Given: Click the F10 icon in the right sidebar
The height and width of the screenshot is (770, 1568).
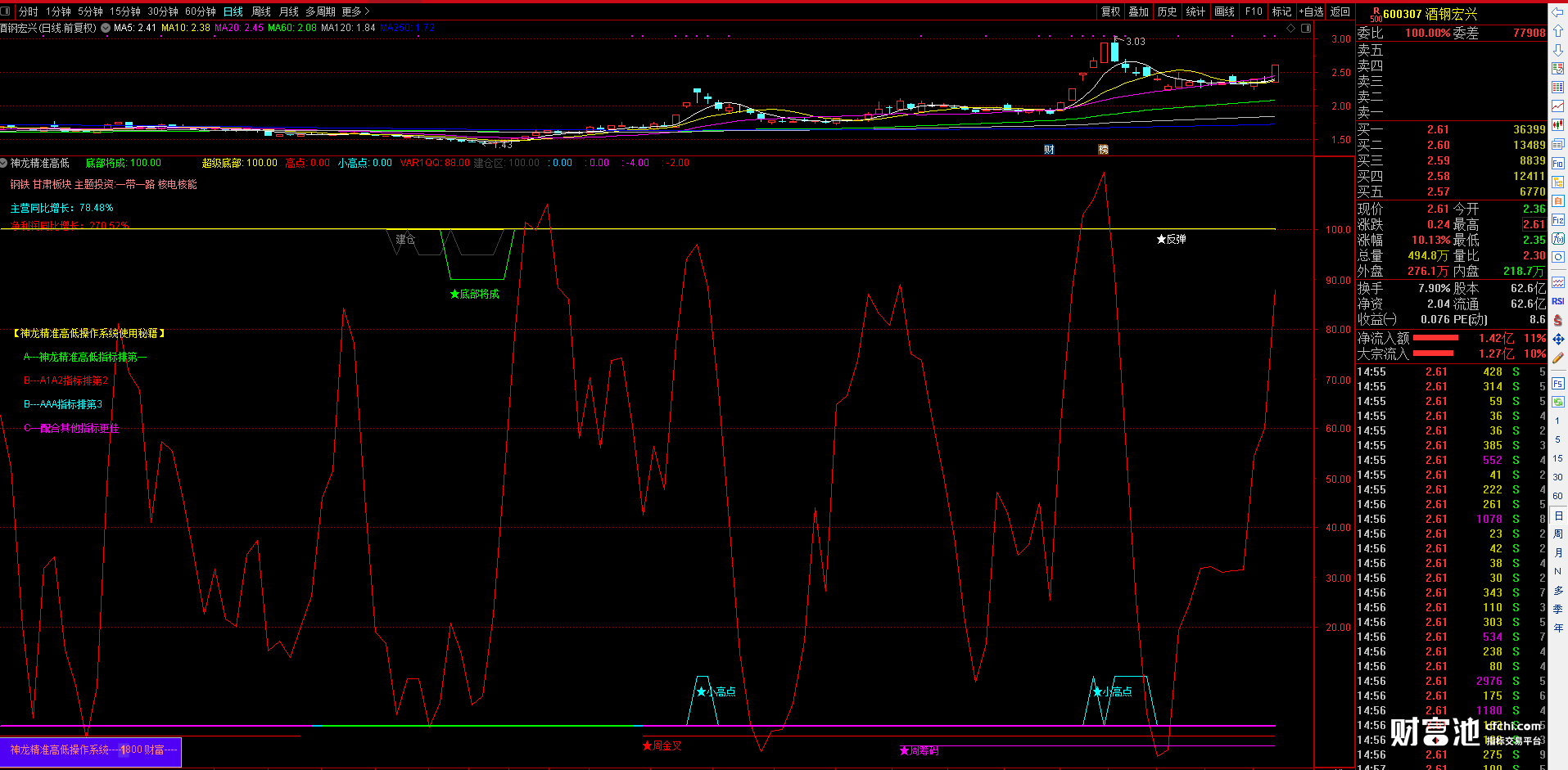Looking at the screenshot, I should click(1557, 164).
